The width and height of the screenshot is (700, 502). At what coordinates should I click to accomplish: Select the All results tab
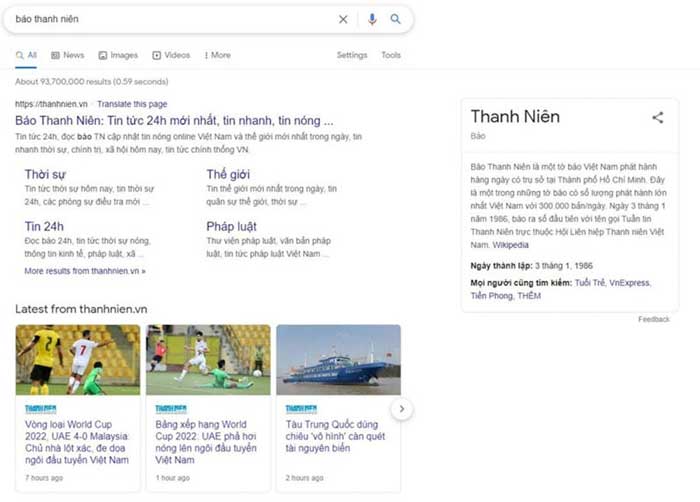pyautogui.click(x=26, y=55)
